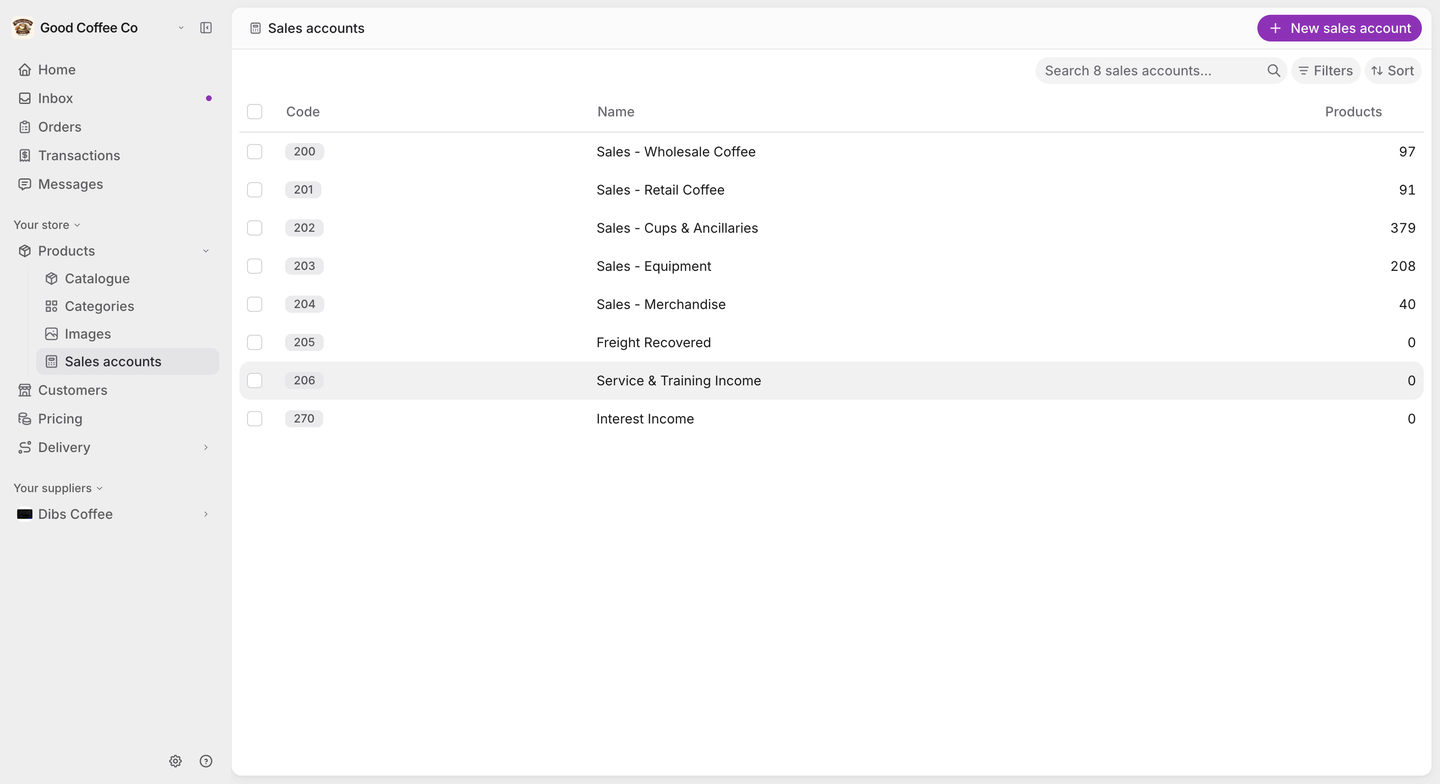
Task: Click the Dibs Coffee supplier logo
Action: coord(25,514)
